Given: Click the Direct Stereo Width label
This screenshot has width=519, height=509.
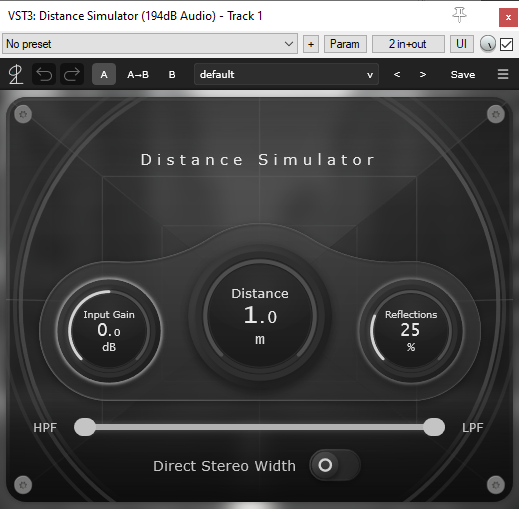Looking at the screenshot, I should (x=224, y=466).
